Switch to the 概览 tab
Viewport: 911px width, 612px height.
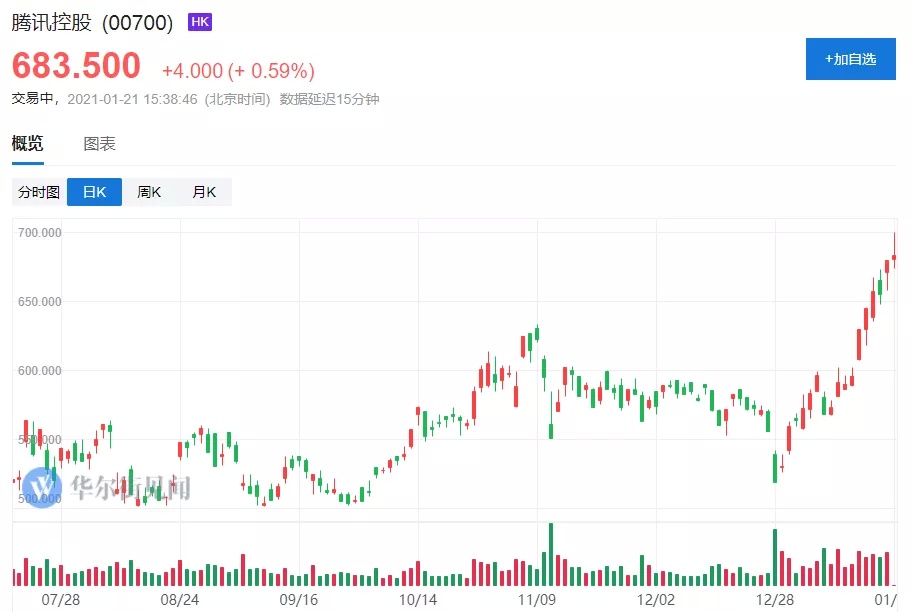[27, 143]
